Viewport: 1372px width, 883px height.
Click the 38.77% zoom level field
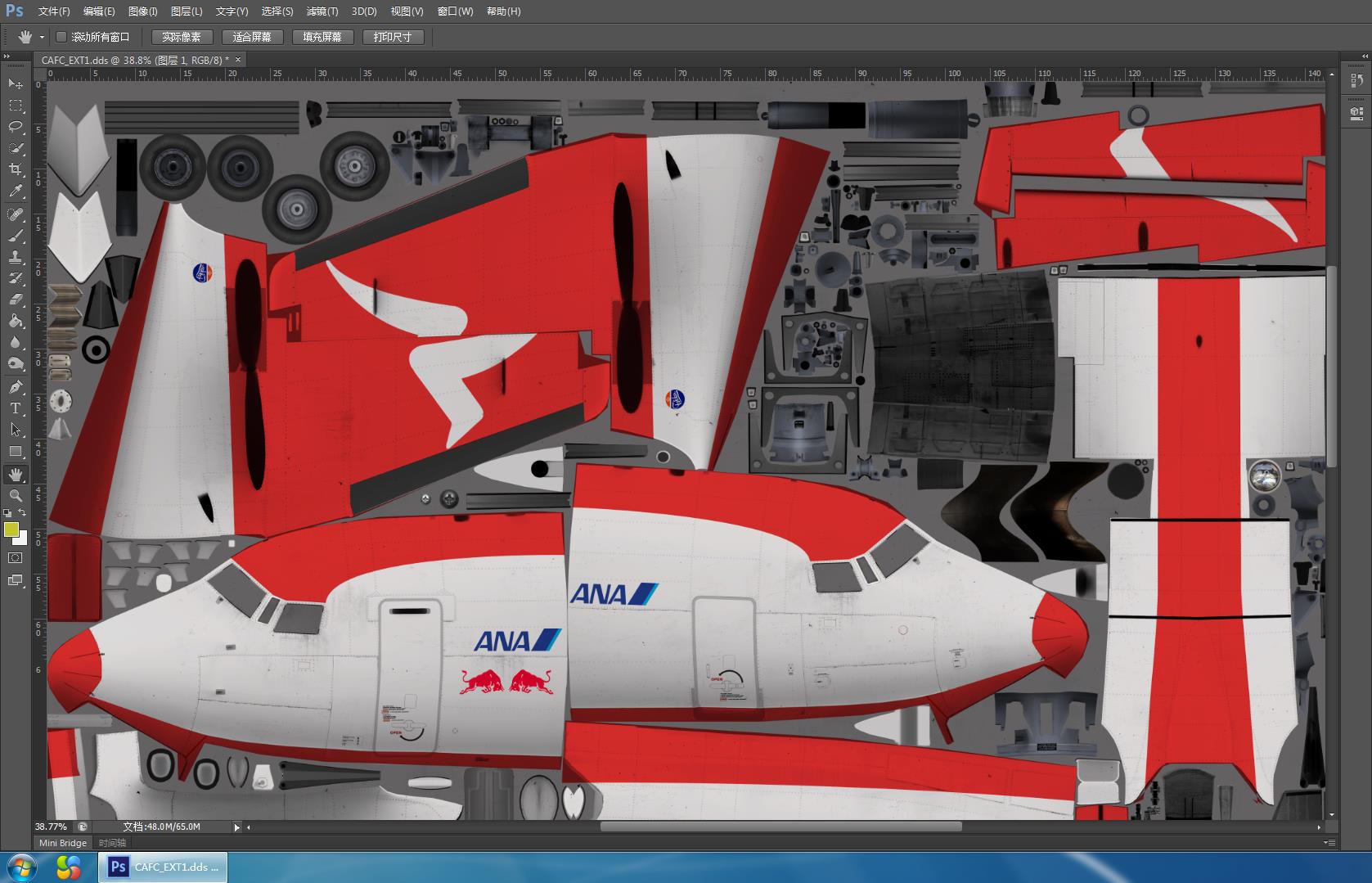pos(52,827)
